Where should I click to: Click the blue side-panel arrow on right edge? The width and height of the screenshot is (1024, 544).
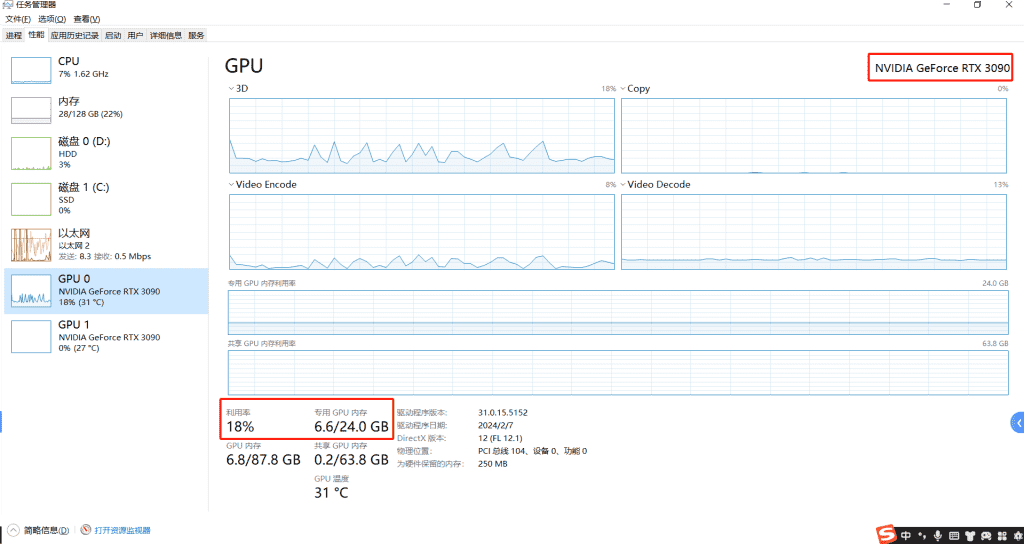1016,424
